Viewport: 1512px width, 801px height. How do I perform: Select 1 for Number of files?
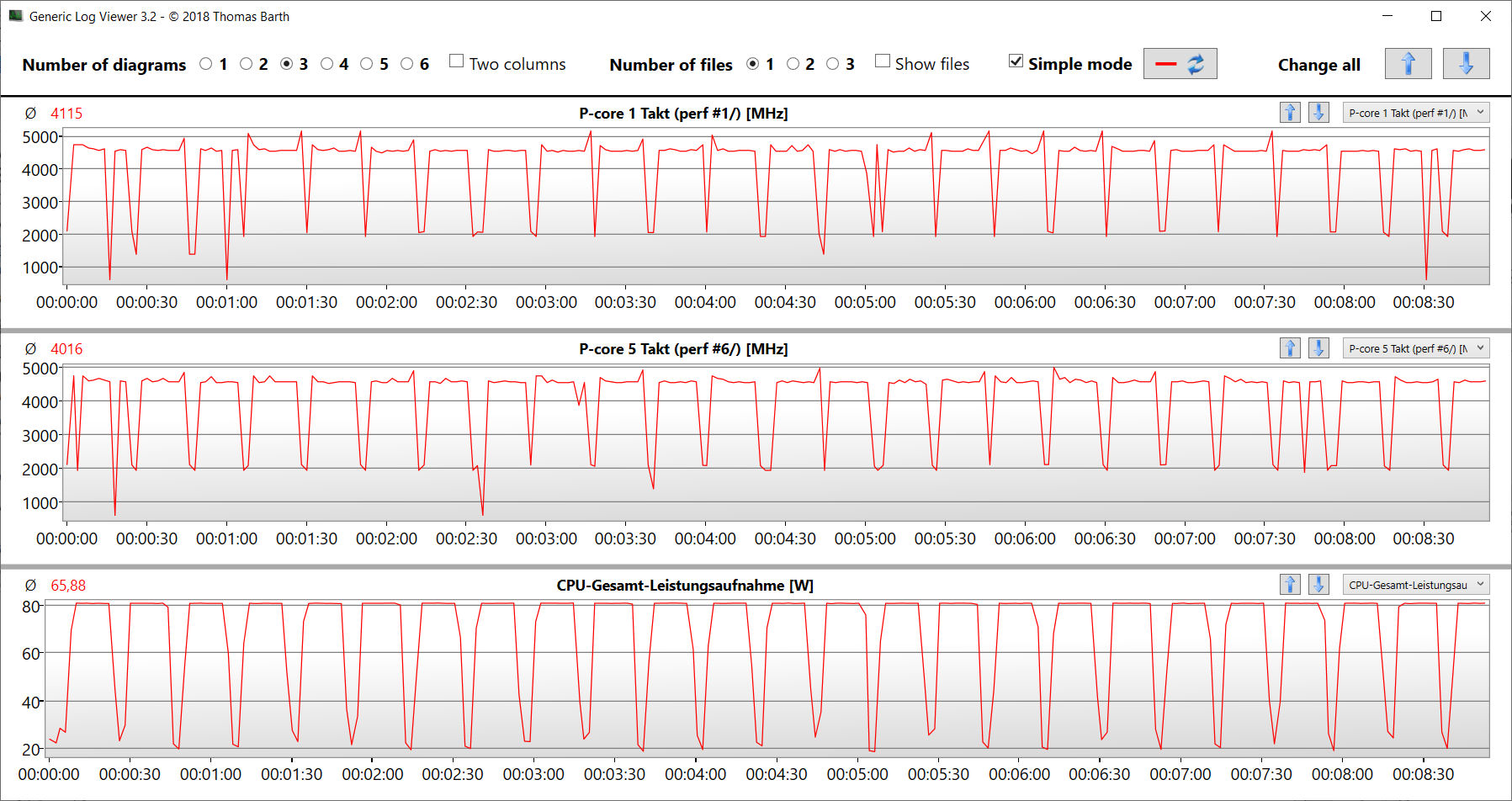[x=753, y=64]
